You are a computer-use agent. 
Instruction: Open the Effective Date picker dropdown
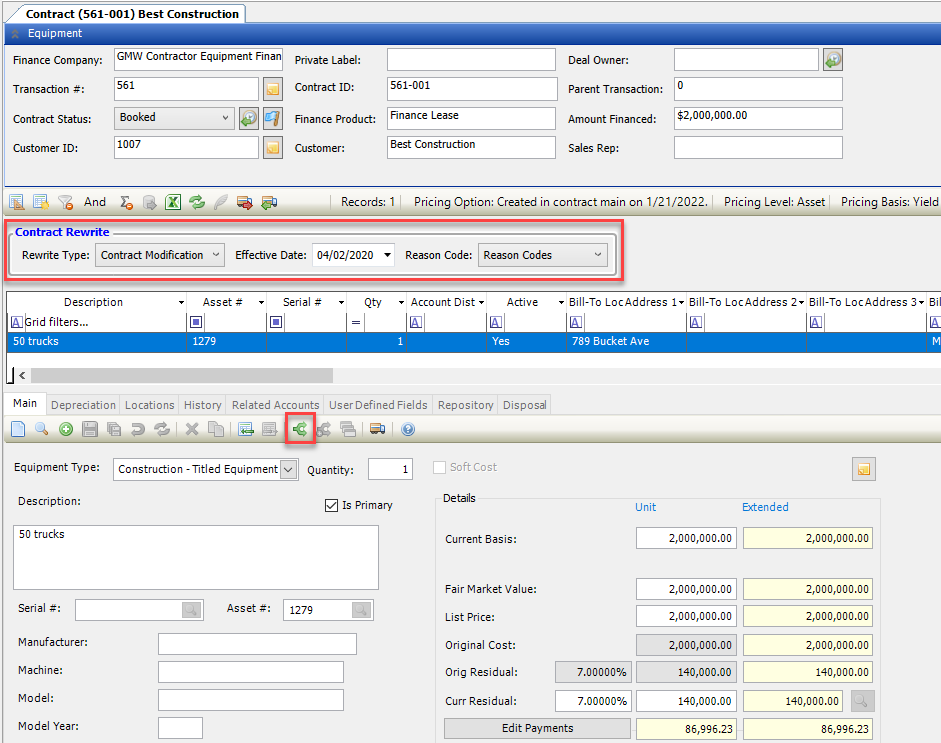388,255
